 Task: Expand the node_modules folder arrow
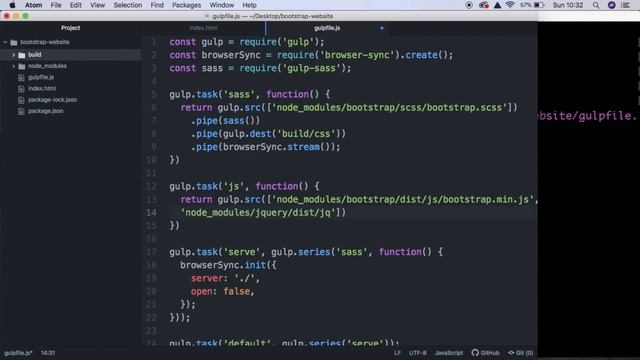13,66
